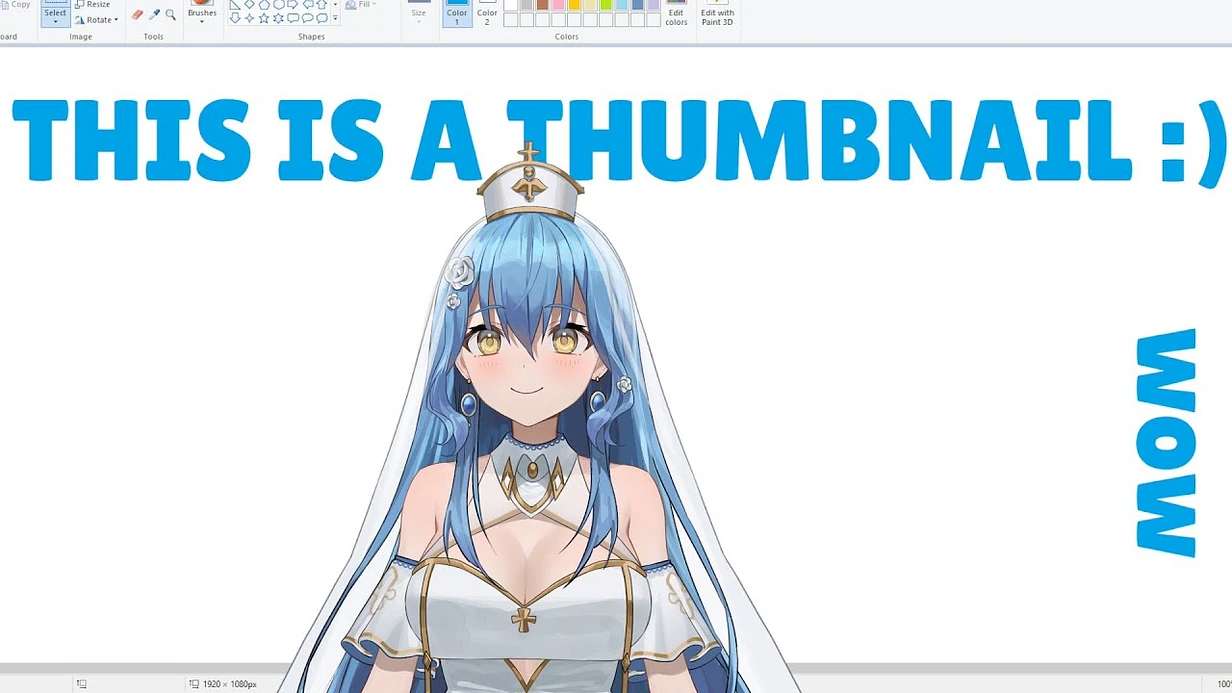Pick the lavender color swatch
This screenshot has height=693, width=1232.
coord(653,4)
